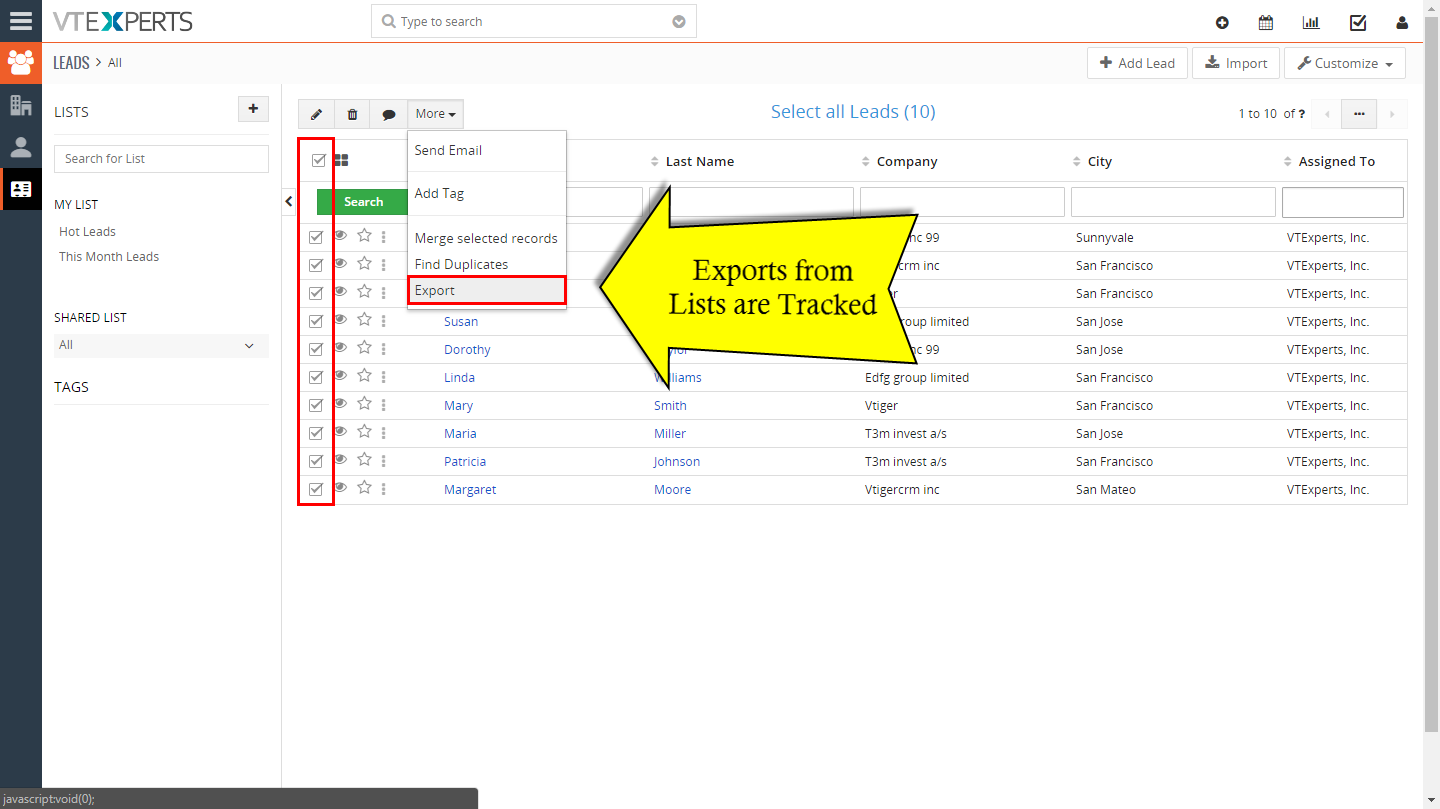This screenshot has height=809, width=1440.
Task: Open row actions dots for Mary
Action: click(x=383, y=405)
